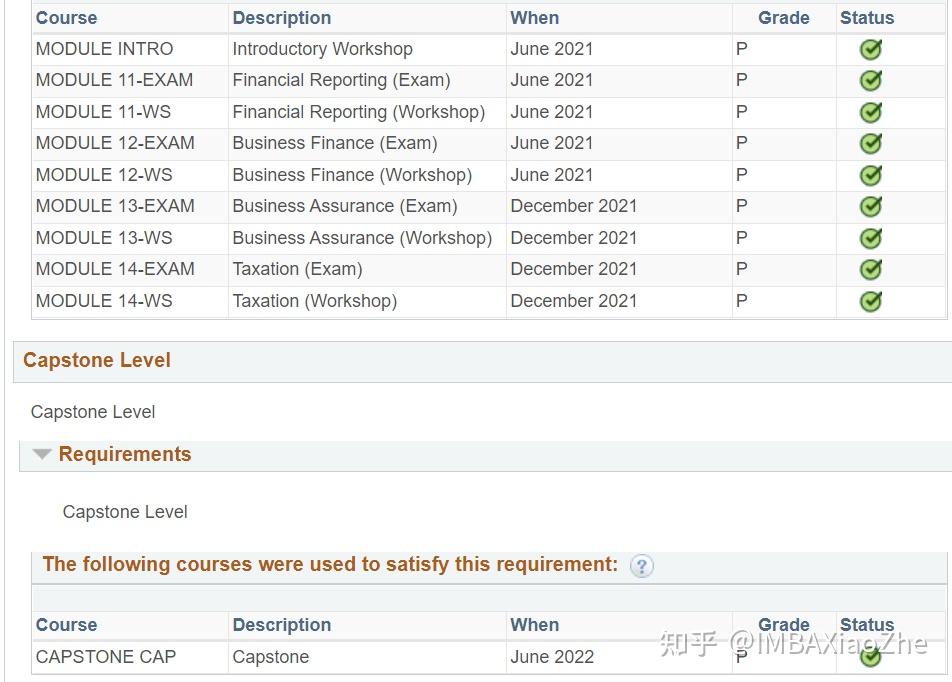Click status icon for MODULE 13-WS
This screenshot has width=952, height=682.
871,238
